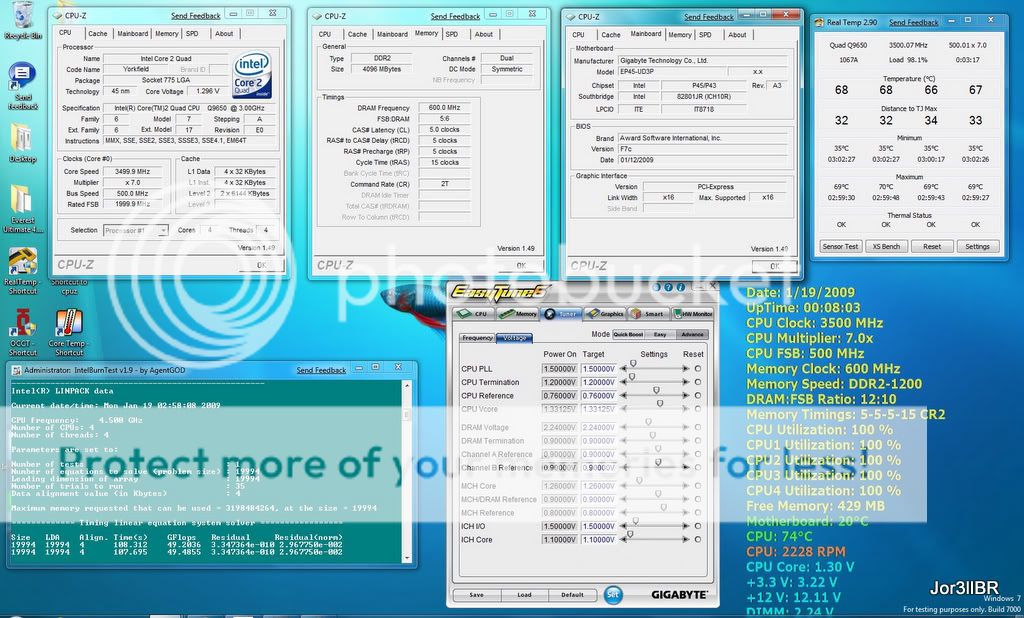This screenshot has height=618, width=1024.
Task: Select the Reset radio for CPU Termination
Action: [698, 382]
